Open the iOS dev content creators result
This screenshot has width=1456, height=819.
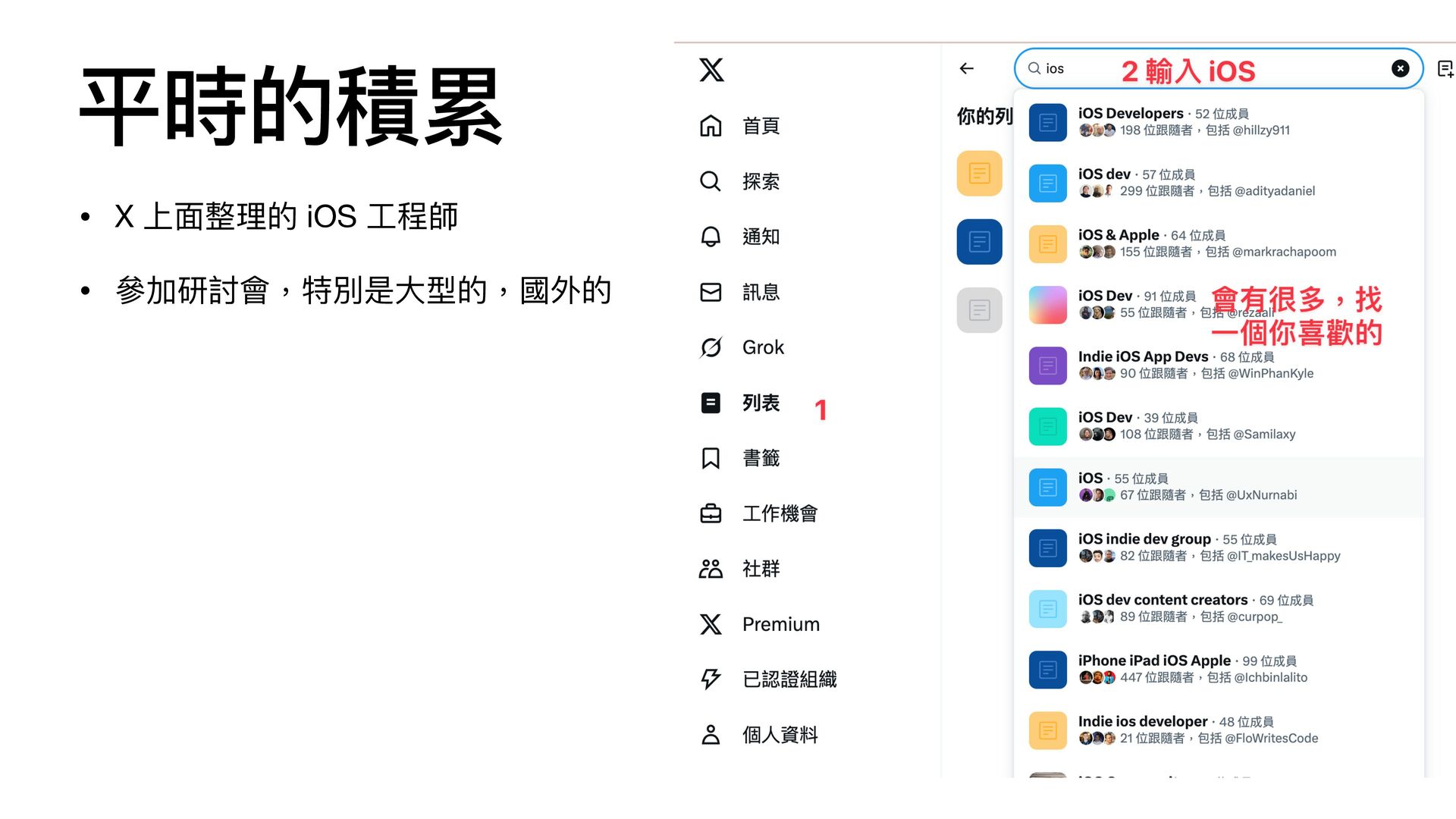pos(1219,609)
